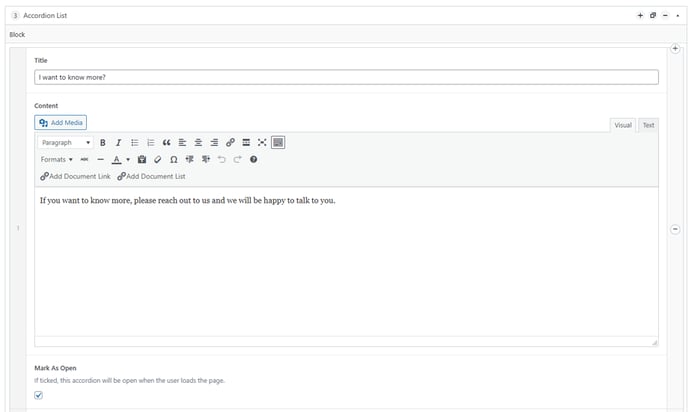Undo last edit
The height and width of the screenshot is (412, 688).
pos(222,159)
